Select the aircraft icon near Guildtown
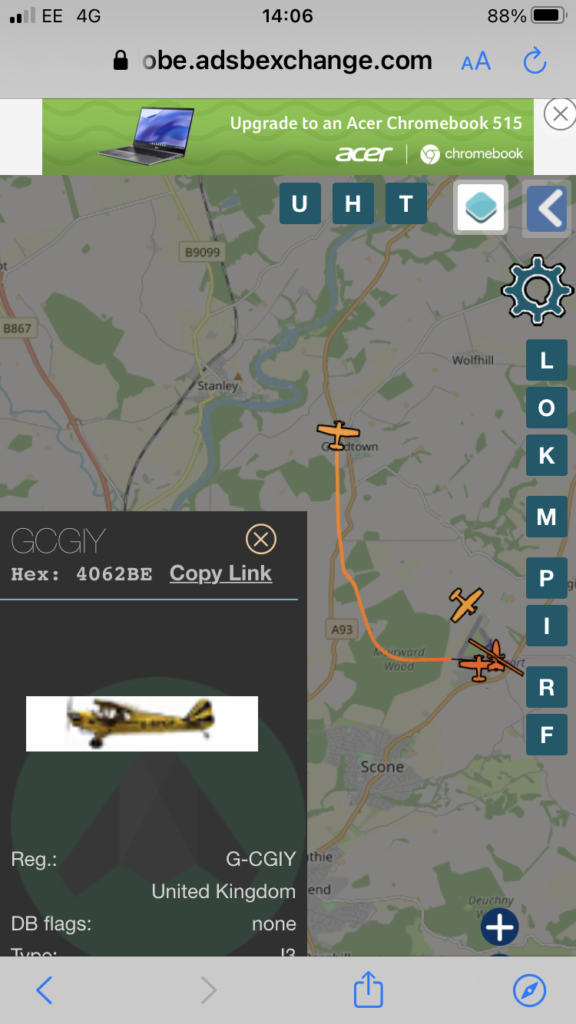Screen dimensions: 576x1024 click(338, 434)
